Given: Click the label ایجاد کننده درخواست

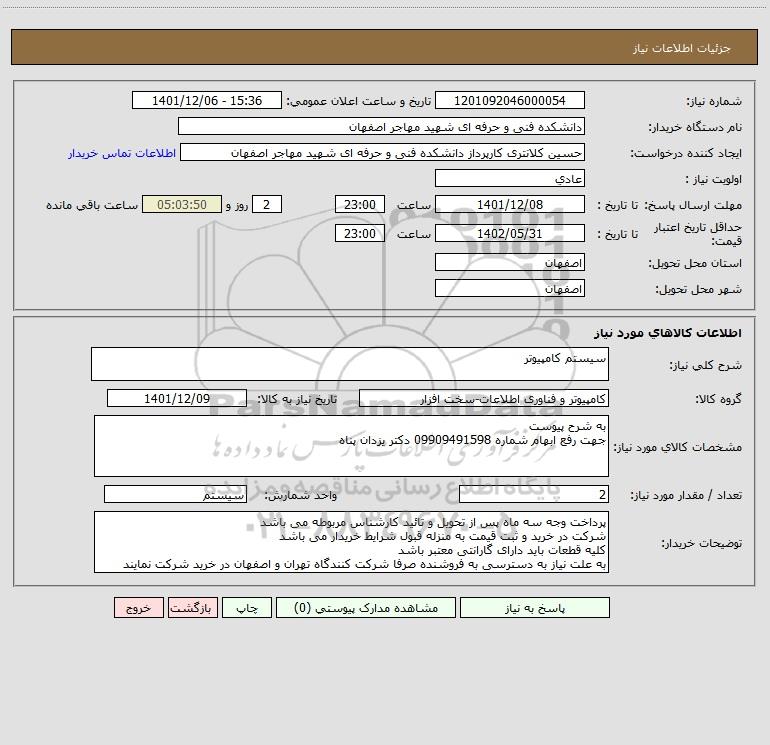Looking at the screenshot, I should (686, 153).
